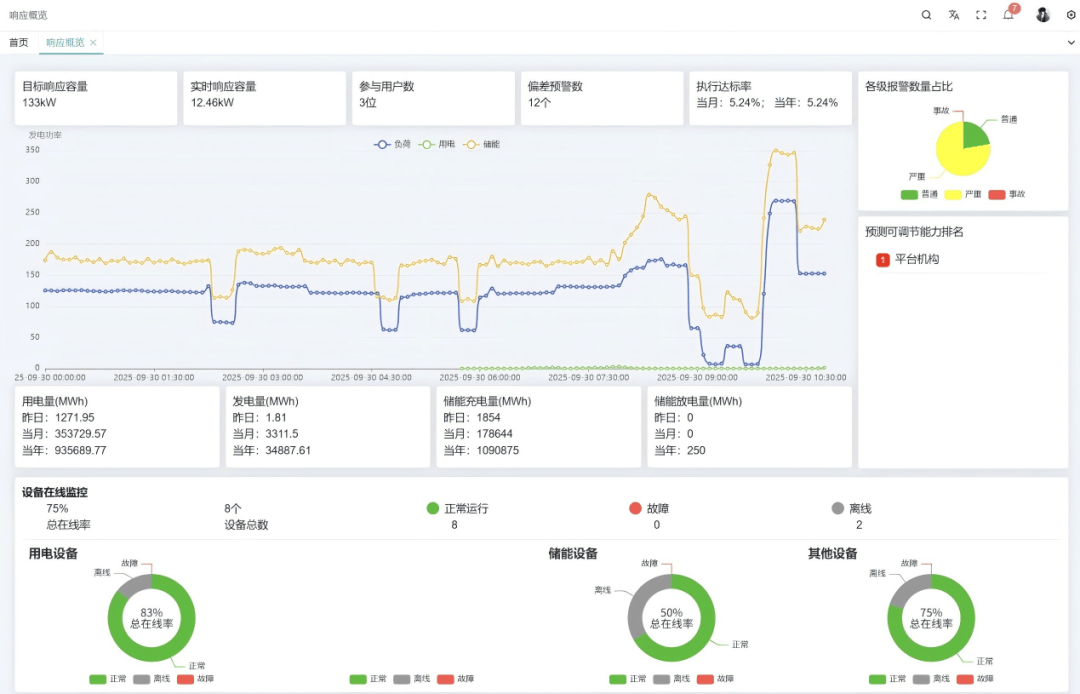Click the 储能设备 donut chart center
This screenshot has height=694, width=1080.
671,618
